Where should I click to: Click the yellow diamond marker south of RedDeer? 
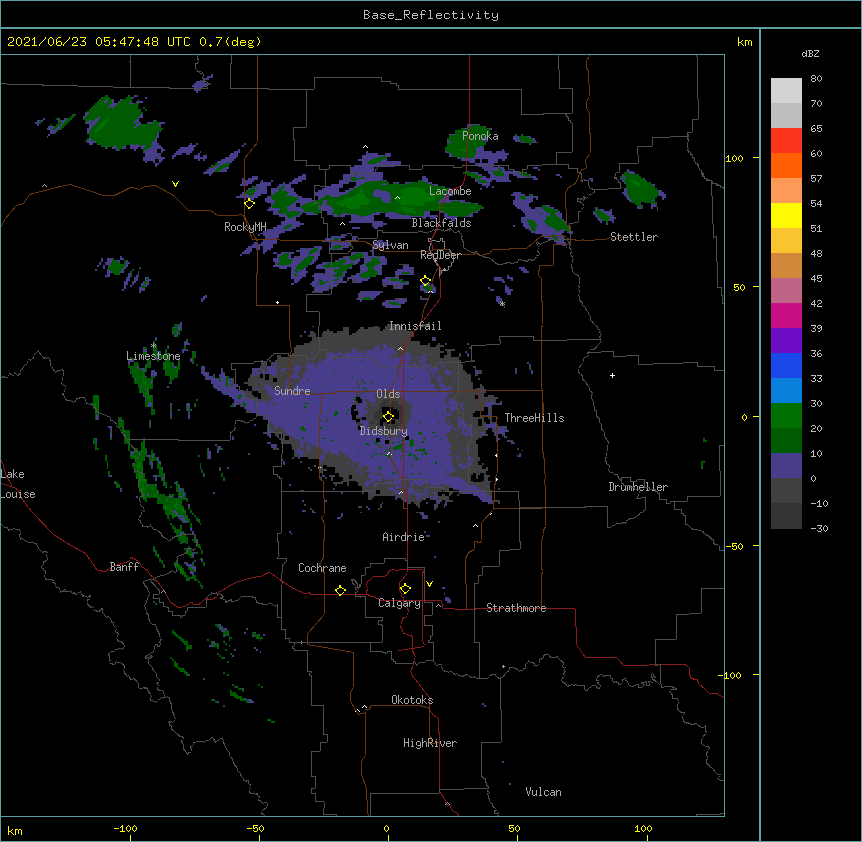426,281
